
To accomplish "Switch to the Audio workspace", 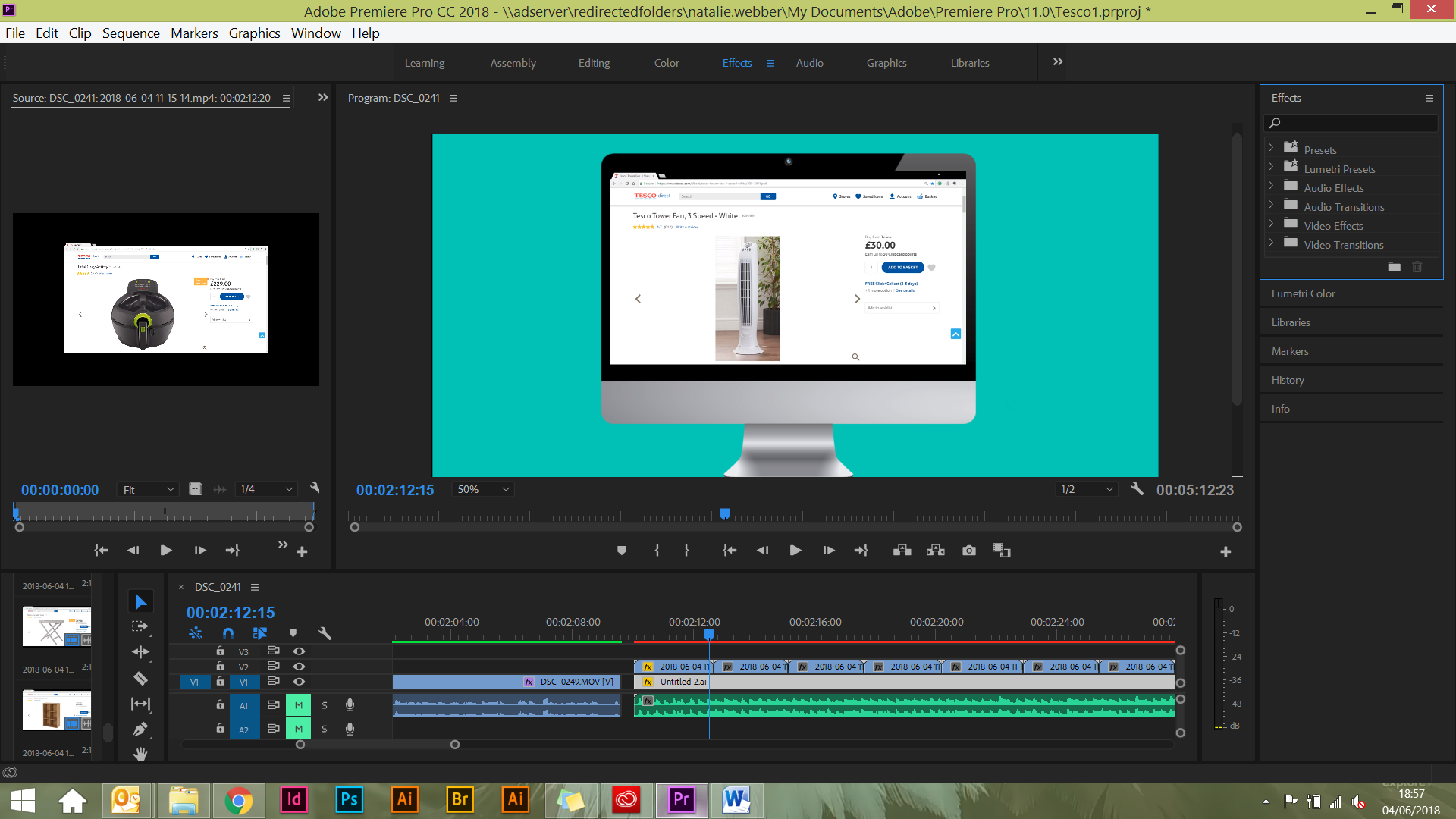I will click(810, 63).
